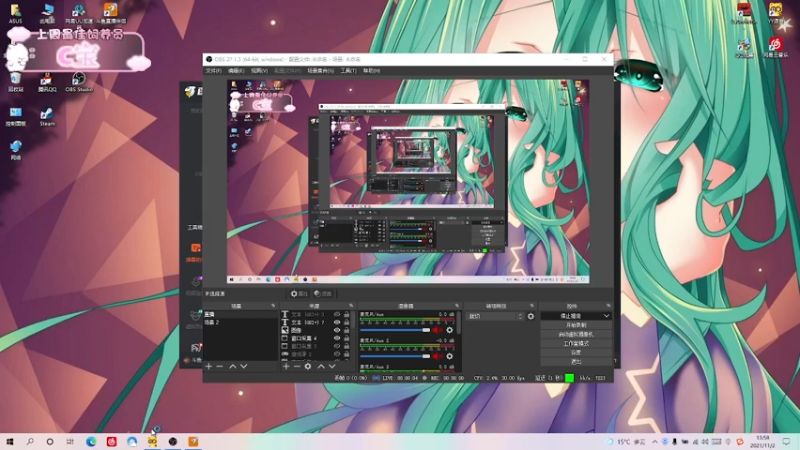
Task: Toggle visibility of the 图像 source
Action: tap(337, 330)
